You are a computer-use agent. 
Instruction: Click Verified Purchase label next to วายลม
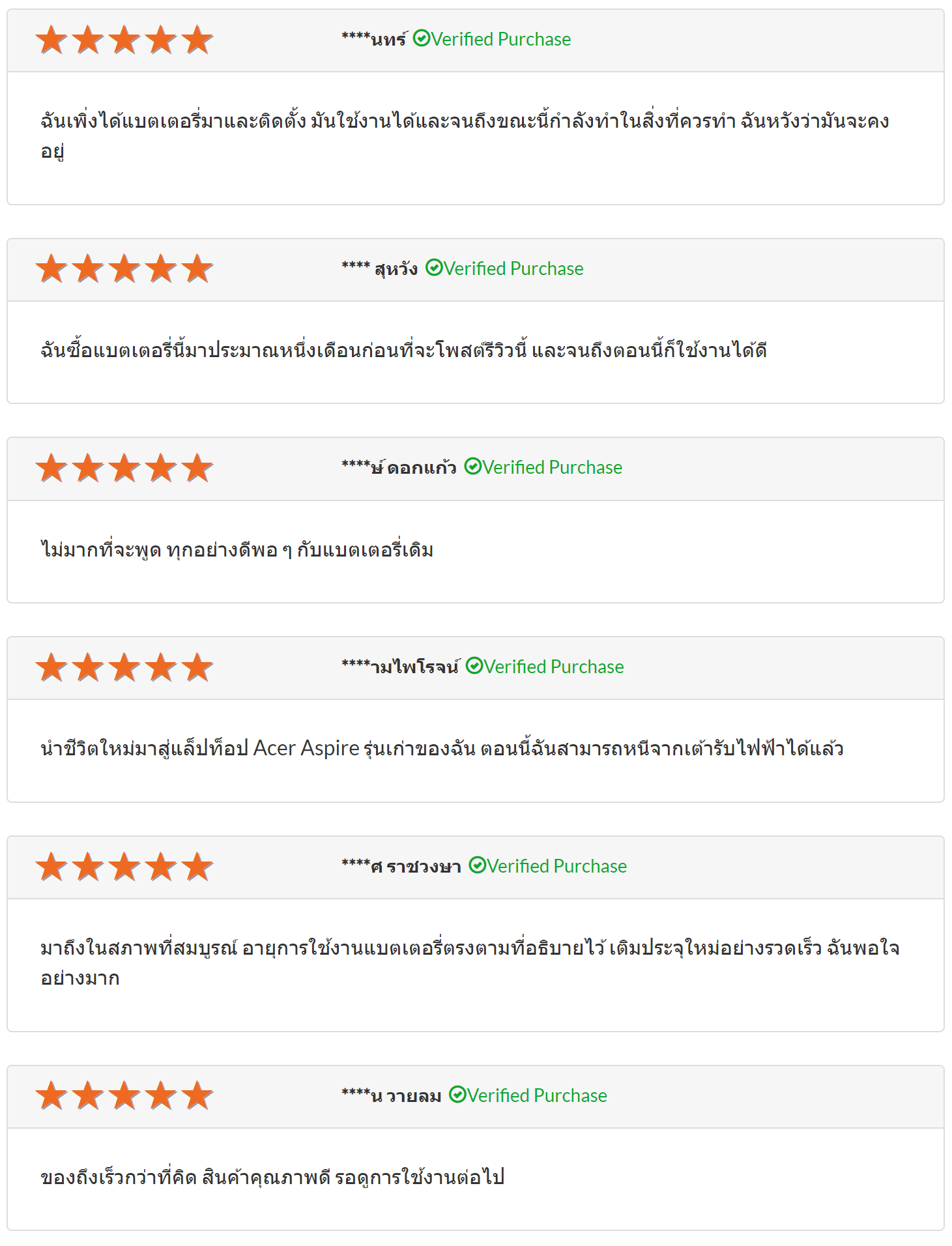tap(537, 1095)
